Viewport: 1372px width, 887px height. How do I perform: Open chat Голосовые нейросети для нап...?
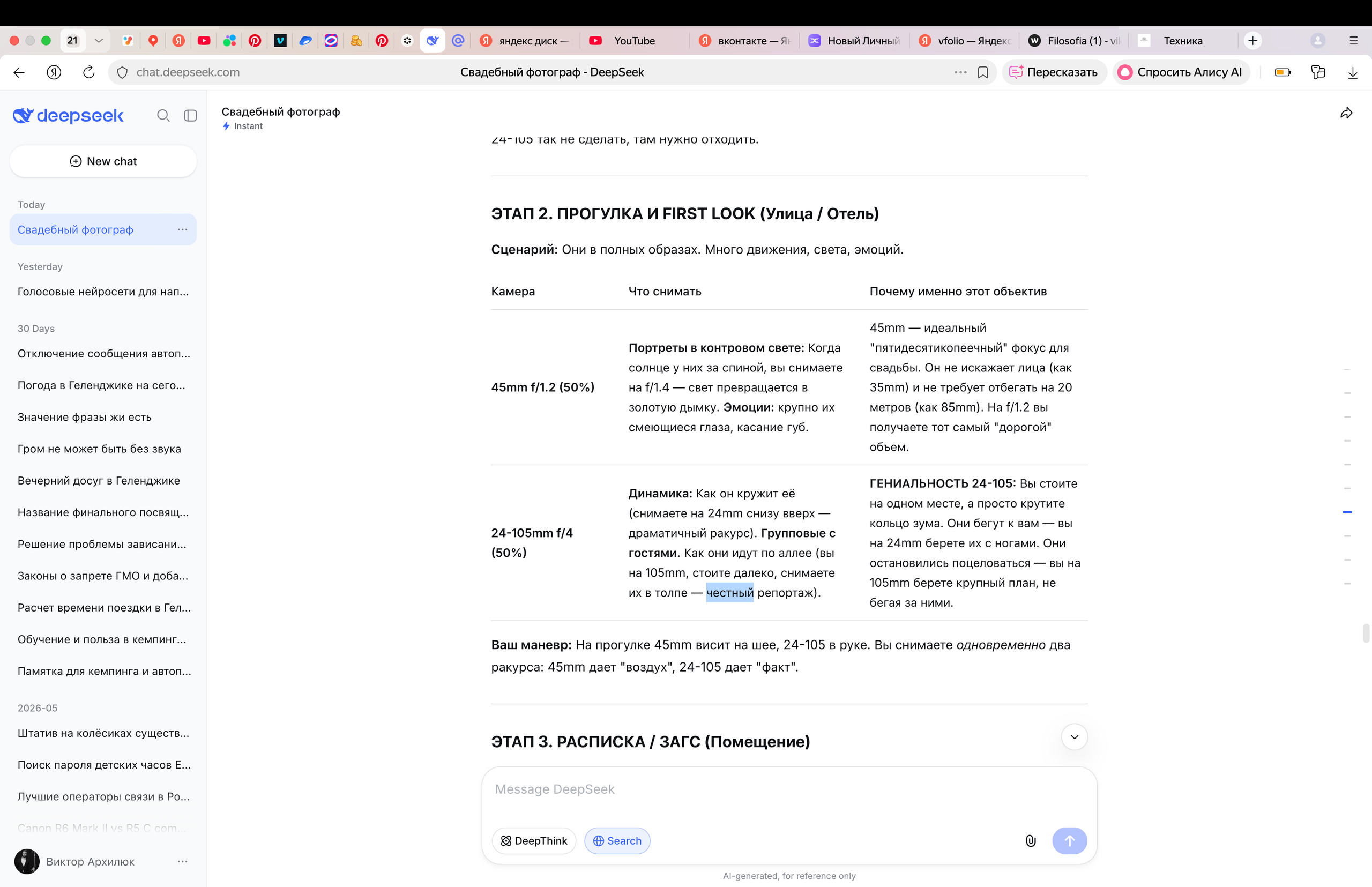click(x=103, y=292)
